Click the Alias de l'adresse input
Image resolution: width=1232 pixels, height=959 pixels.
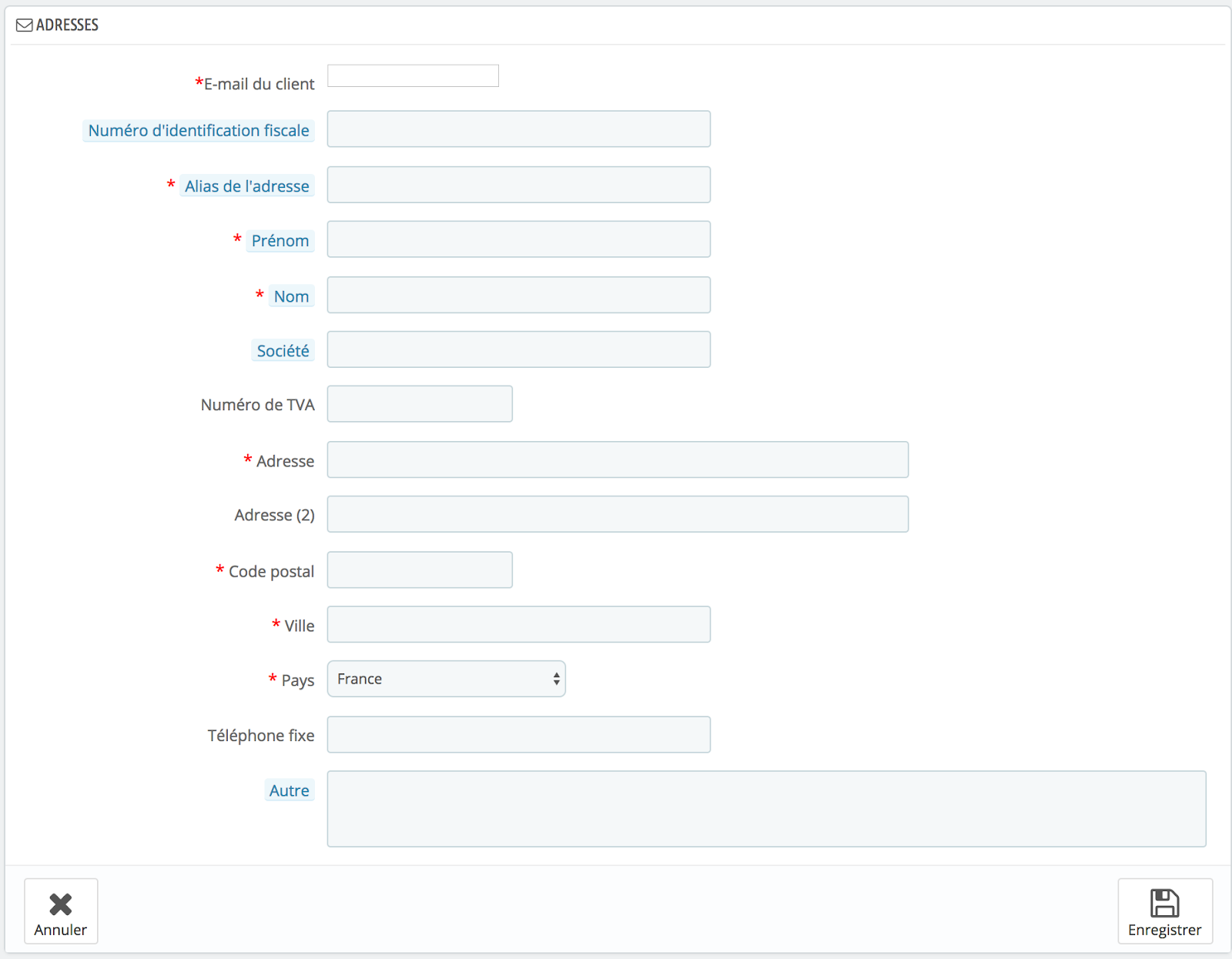tap(518, 185)
